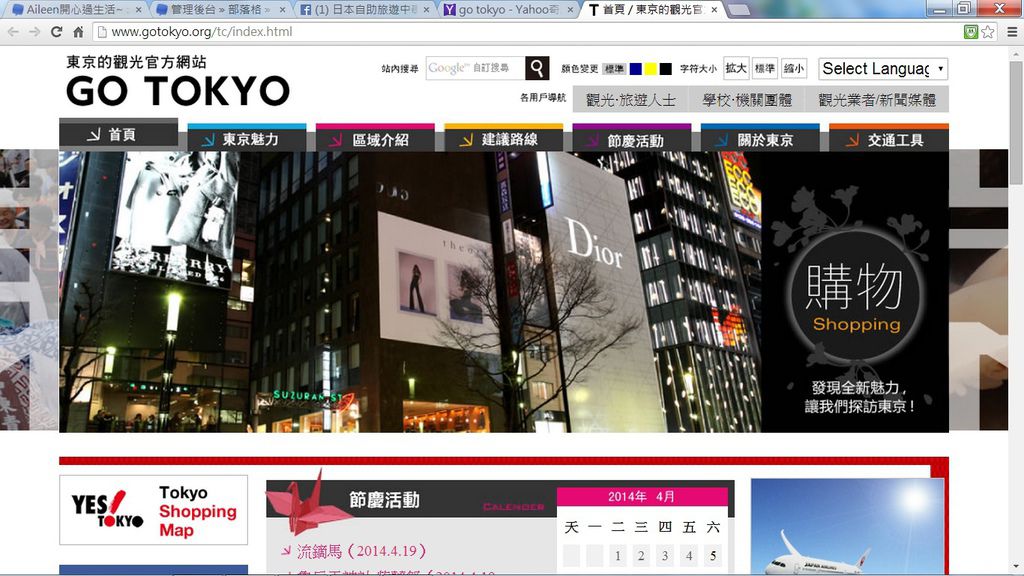Open the Chrome menu icon
1024x576 pixels.
tap(1012, 31)
